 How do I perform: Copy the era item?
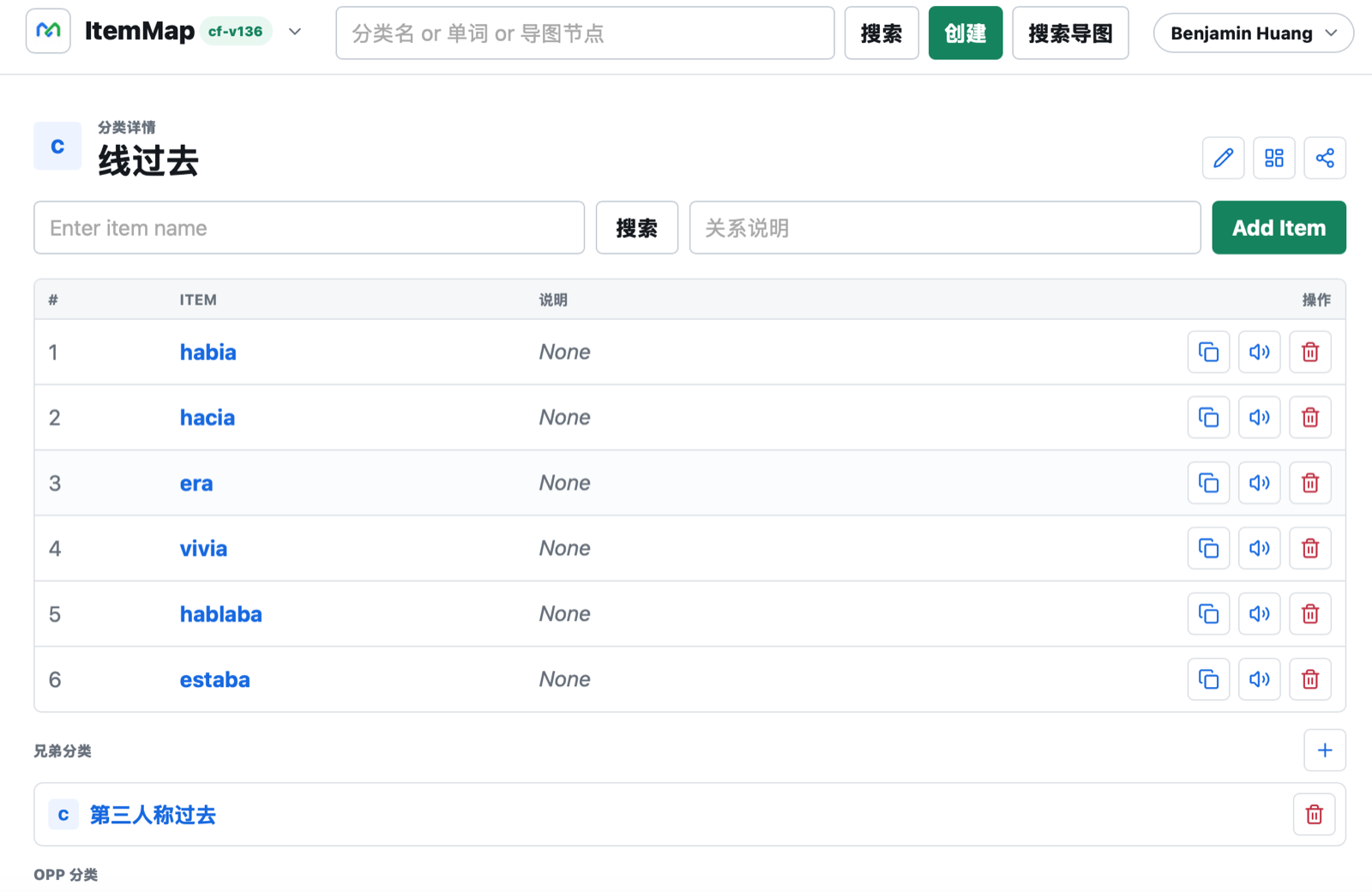pos(1208,483)
